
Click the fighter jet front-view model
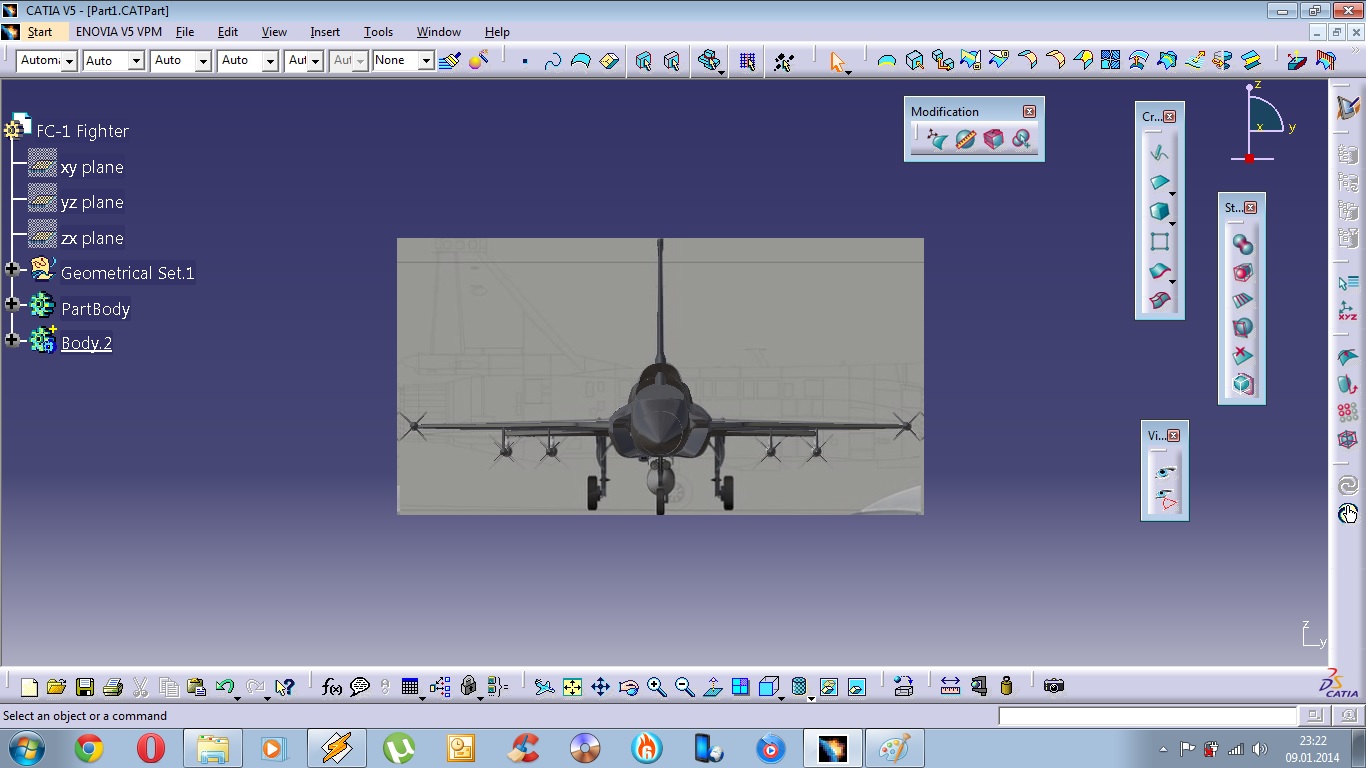(660, 376)
